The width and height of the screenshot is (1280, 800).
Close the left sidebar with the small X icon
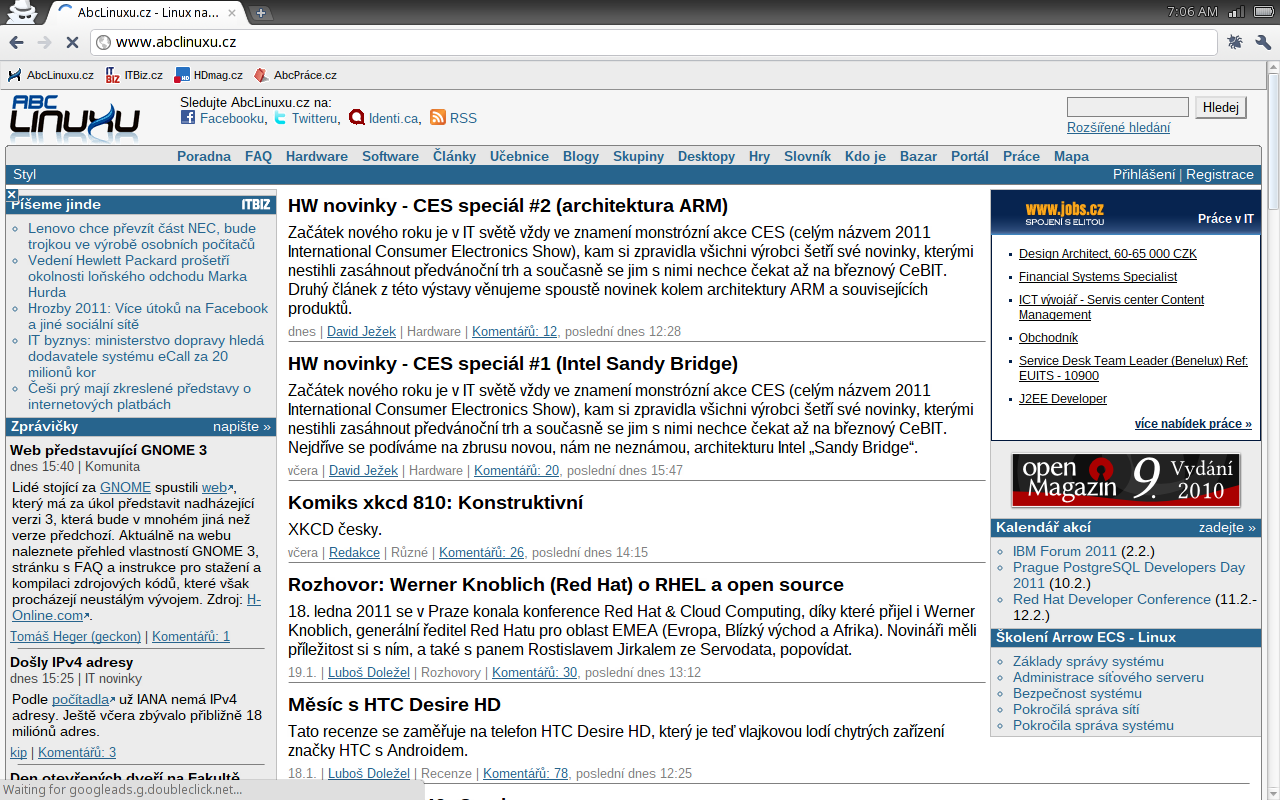tap(12, 195)
